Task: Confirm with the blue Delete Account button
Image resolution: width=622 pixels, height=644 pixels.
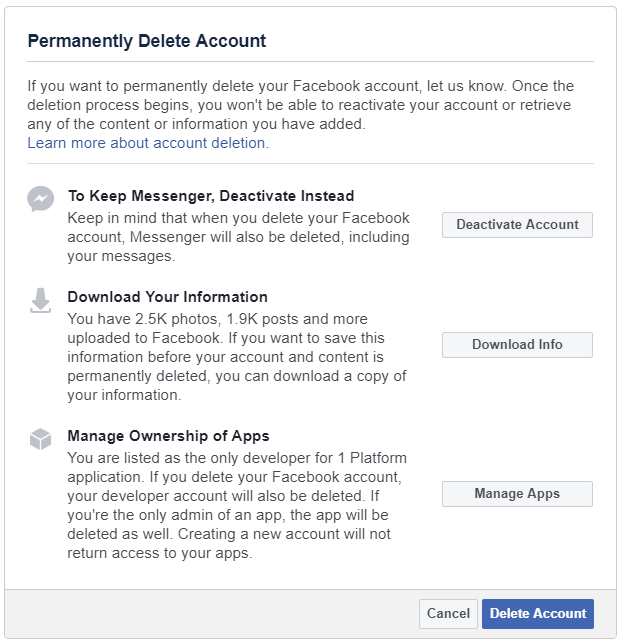Action: [538, 614]
